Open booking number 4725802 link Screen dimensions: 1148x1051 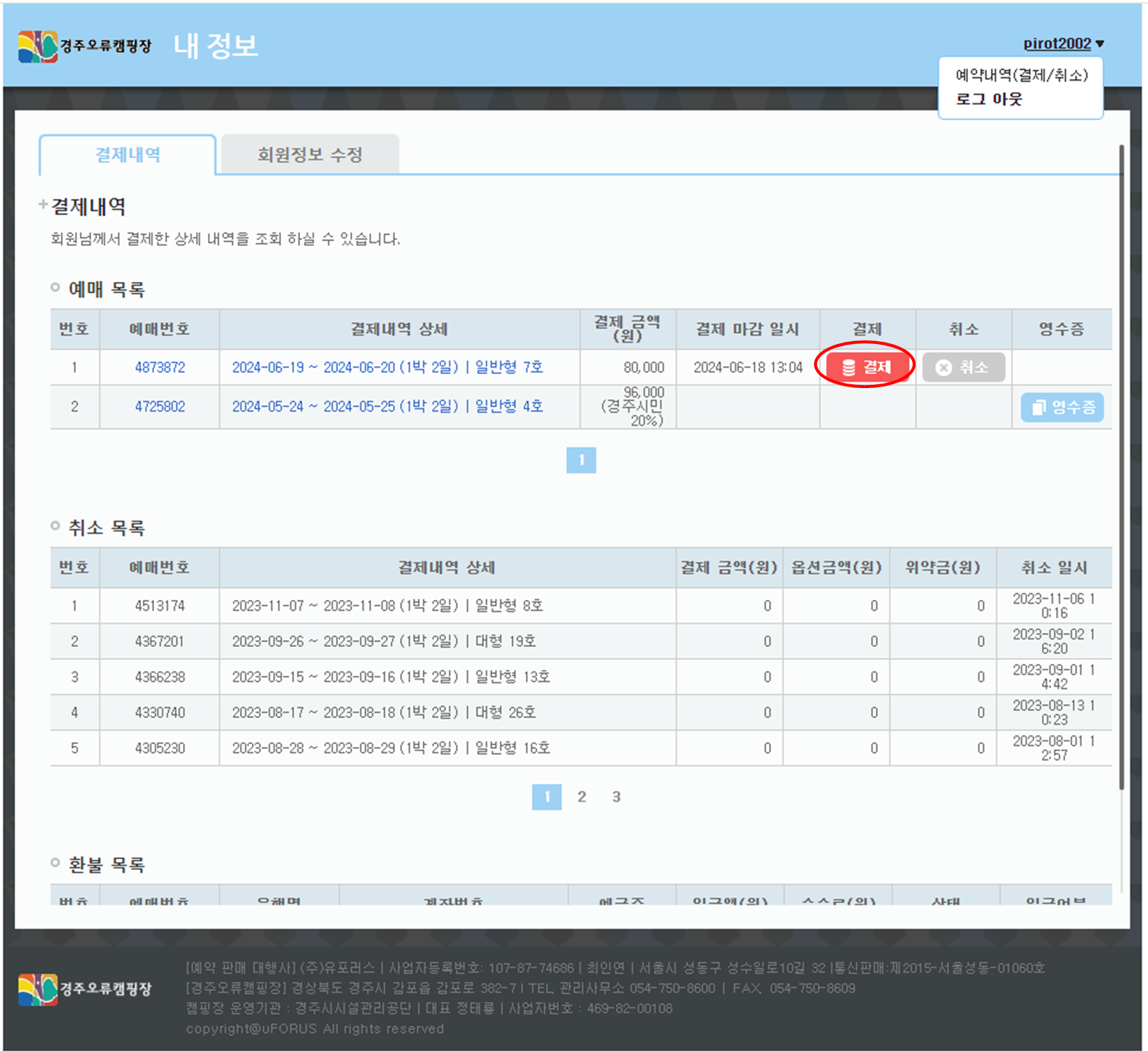(159, 407)
